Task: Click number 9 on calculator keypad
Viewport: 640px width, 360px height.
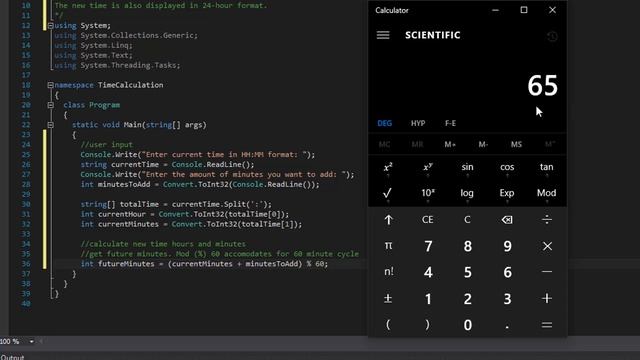Action: (507, 246)
